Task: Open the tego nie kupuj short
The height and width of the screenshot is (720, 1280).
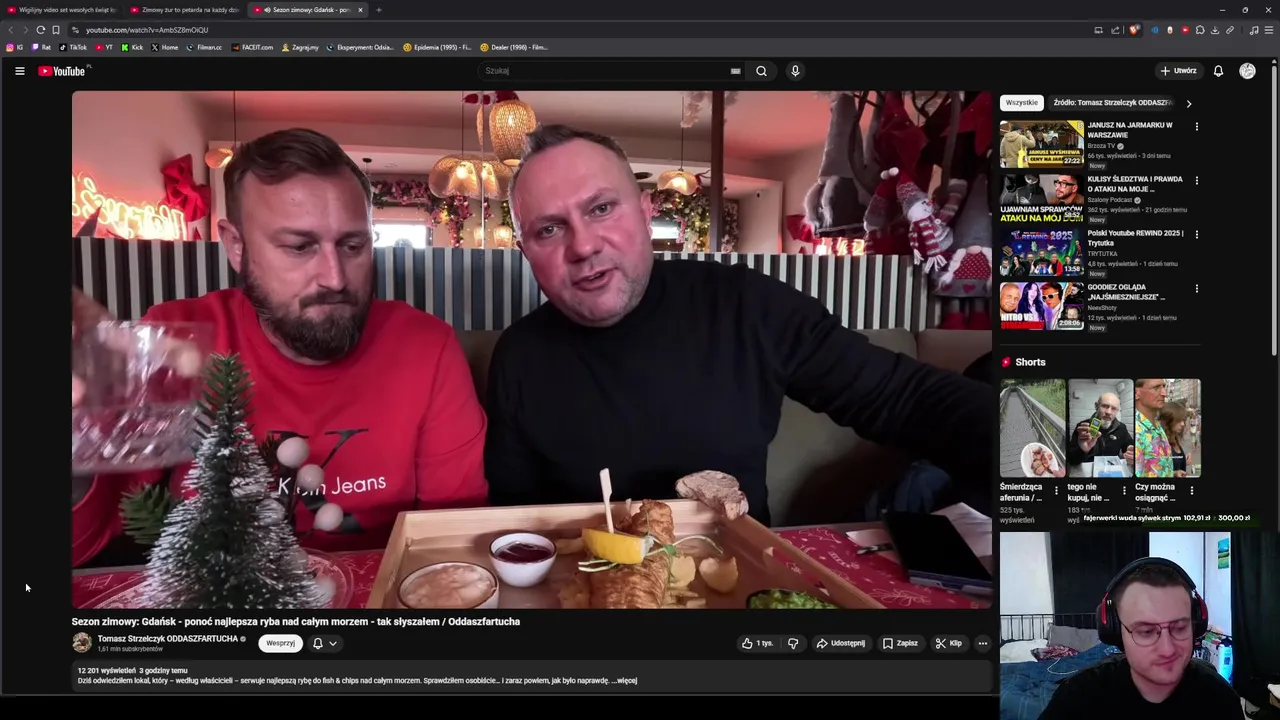Action: (x=1100, y=428)
